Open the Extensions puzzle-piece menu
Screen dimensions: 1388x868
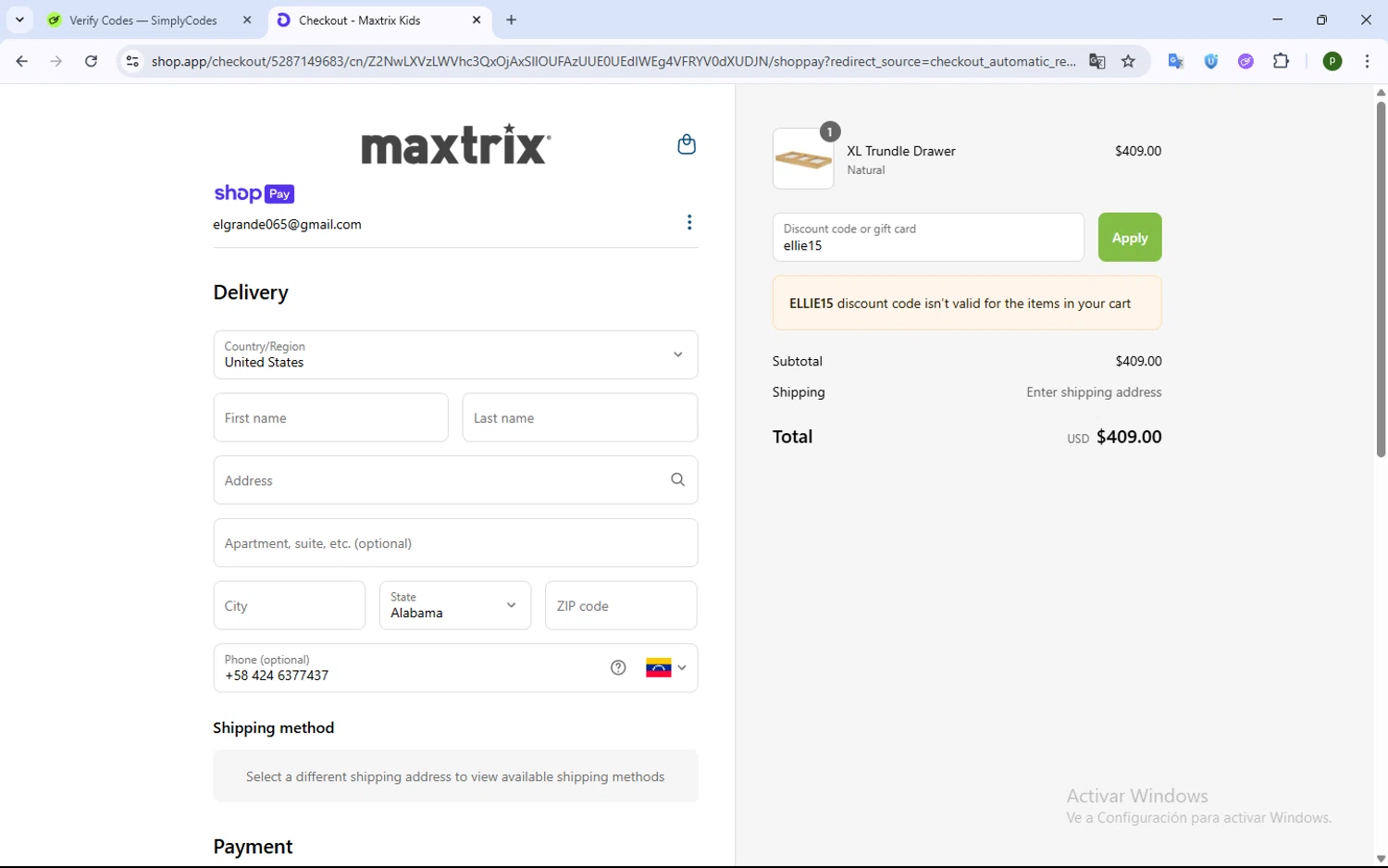(x=1282, y=61)
